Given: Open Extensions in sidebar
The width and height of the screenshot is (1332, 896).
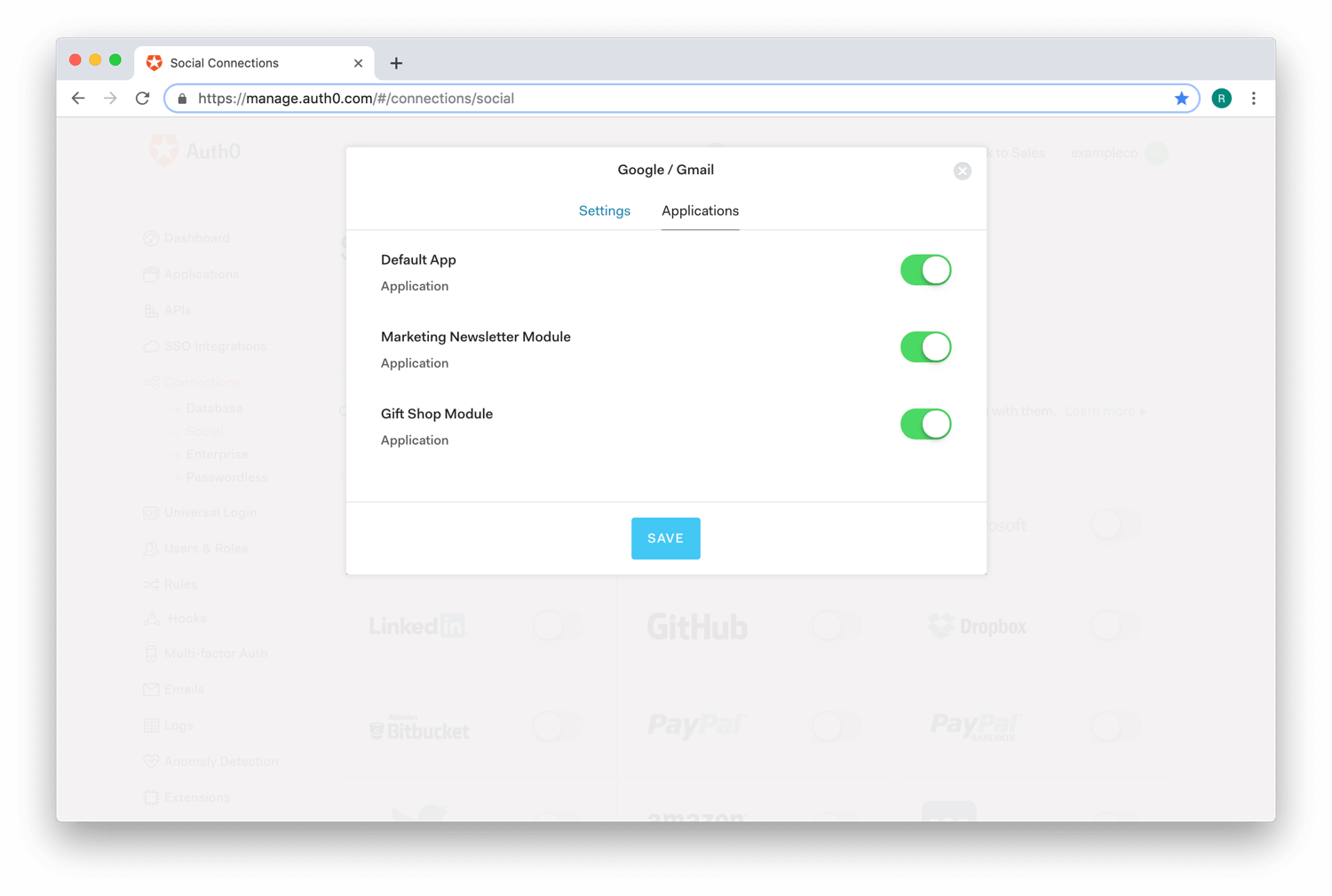Looking at the screenshot, I should pyautogui.click(x=186, y=797).
